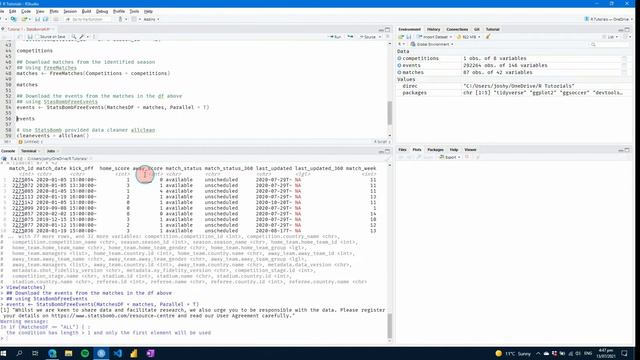640x360 pixels.
Task: Click the Save all documents icon
Action: 45,19
